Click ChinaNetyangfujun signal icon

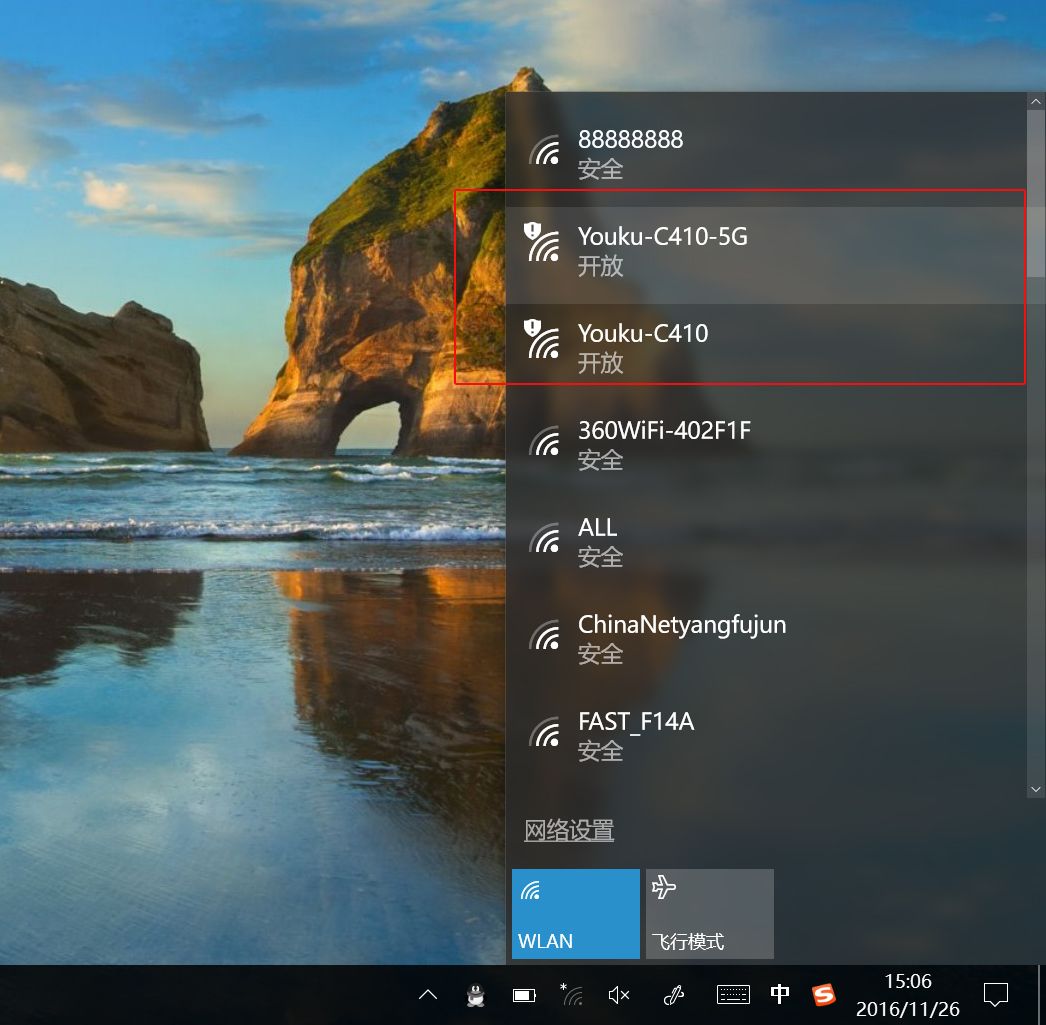click(x=544, y=635)
